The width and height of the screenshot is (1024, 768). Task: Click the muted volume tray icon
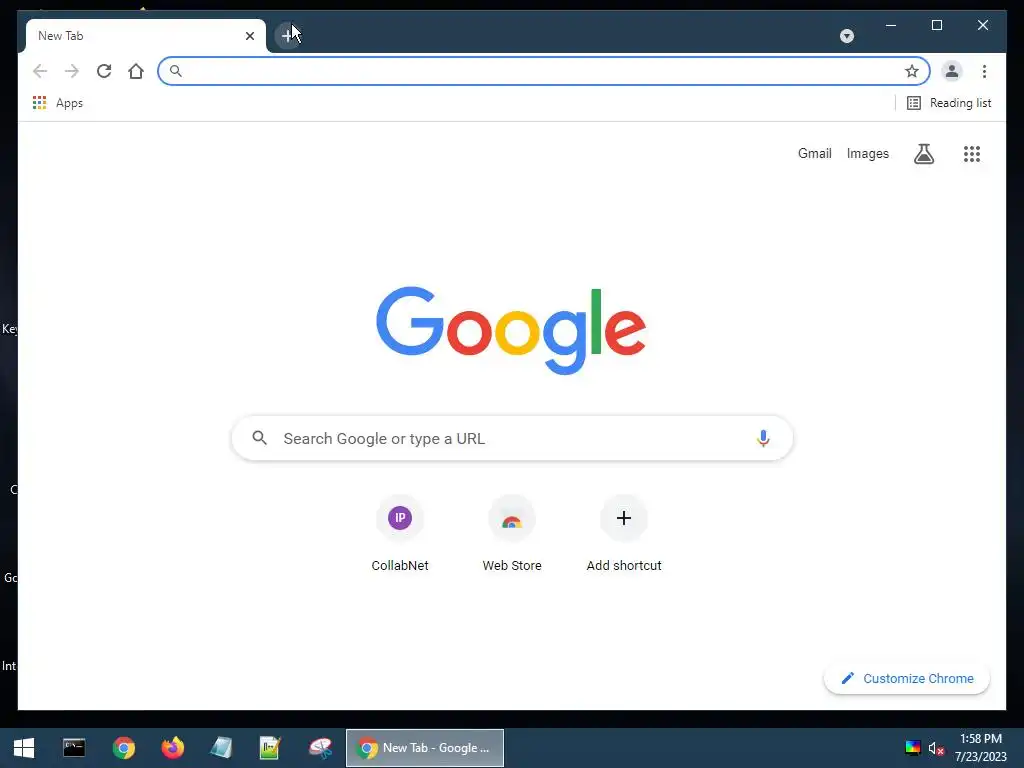[936, 748]
